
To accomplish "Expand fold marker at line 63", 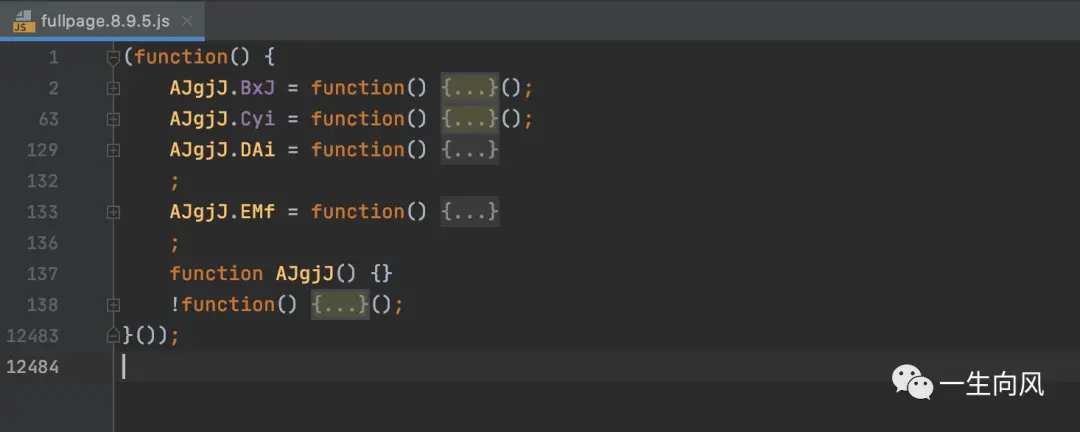I will click(114, 119).
